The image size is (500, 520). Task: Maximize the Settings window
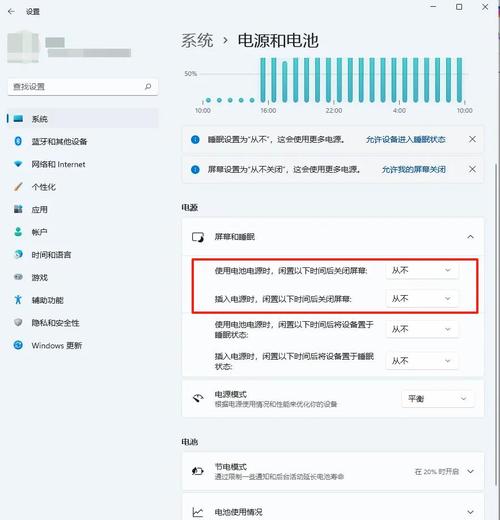(x=459, y=7)
